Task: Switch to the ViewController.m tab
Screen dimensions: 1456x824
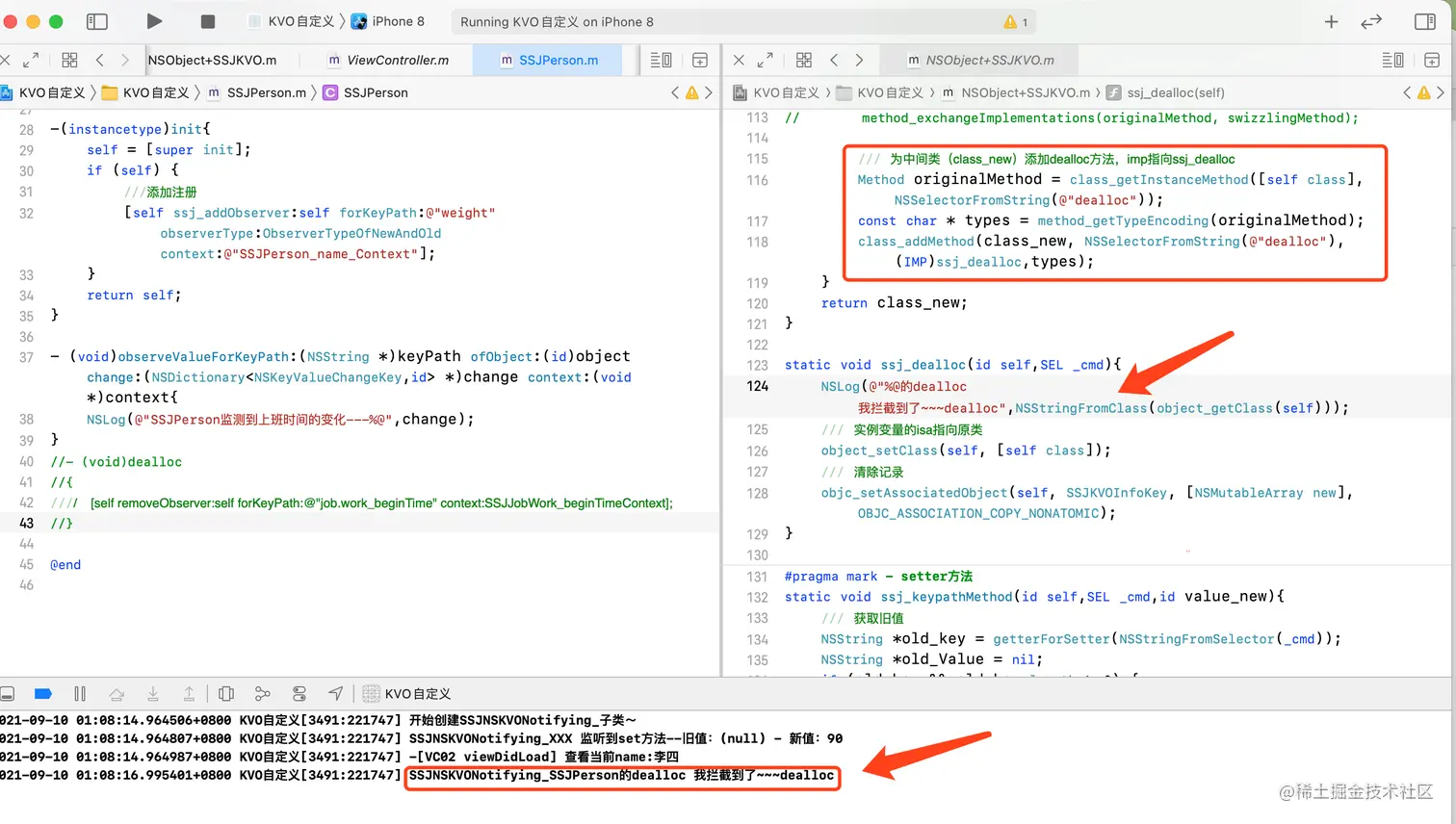Action: [388, 60]
